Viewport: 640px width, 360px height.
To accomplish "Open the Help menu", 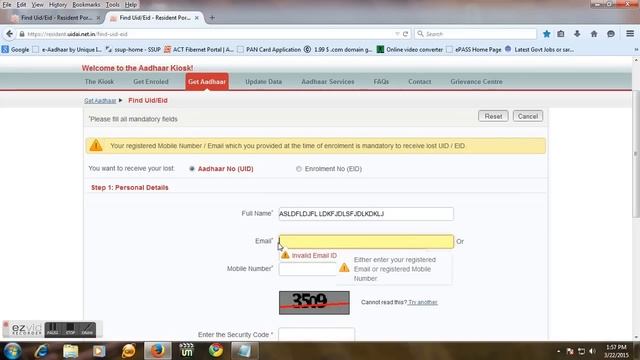I will (131, 4).
